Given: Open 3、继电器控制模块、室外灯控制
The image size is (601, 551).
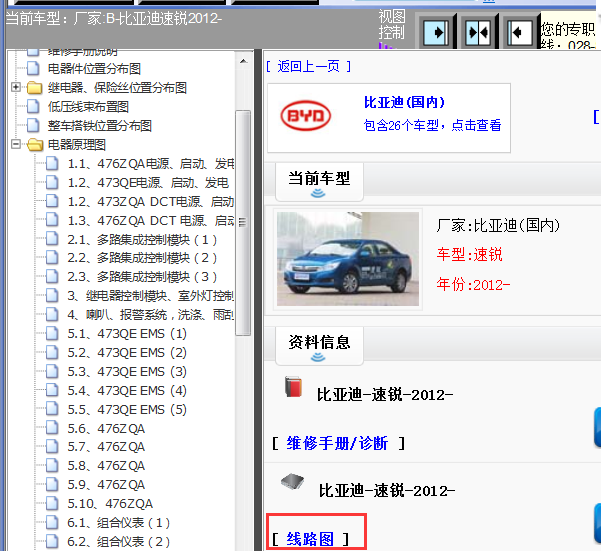Looking at the screenshot, I should coord(151,296).
